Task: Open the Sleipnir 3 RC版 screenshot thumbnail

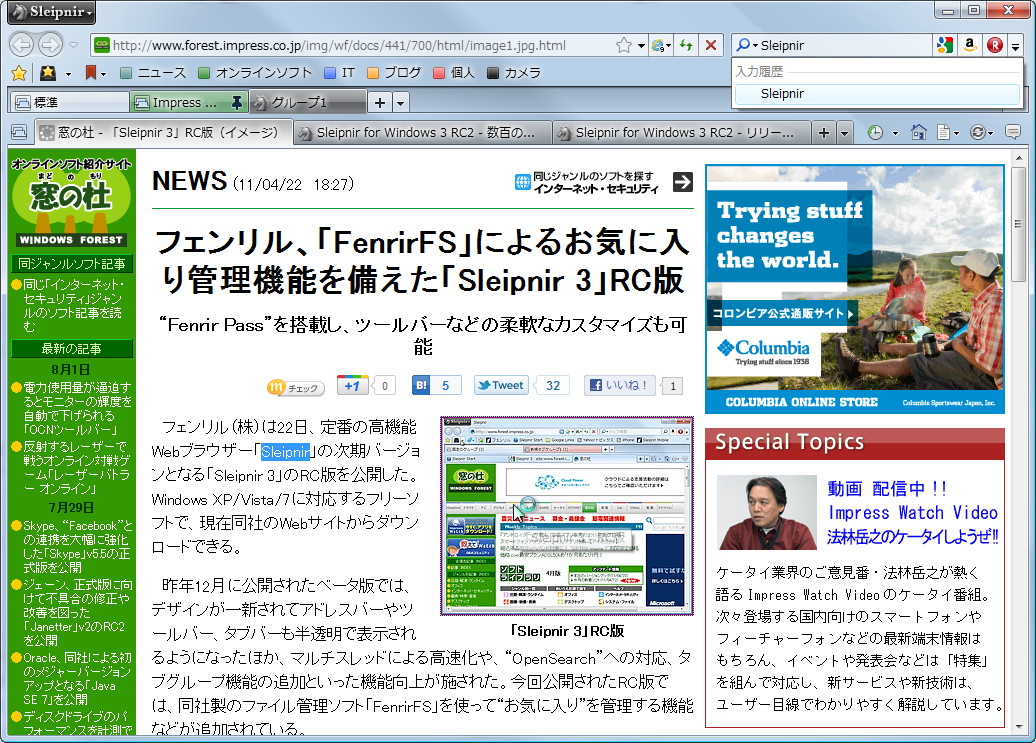Action: 567,516
